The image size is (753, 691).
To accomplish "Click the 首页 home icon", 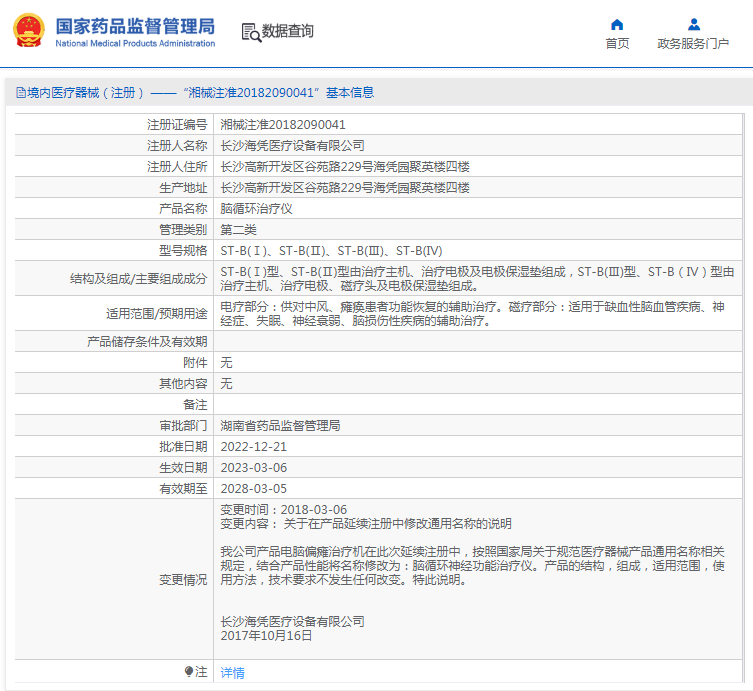I will point(617,24).
